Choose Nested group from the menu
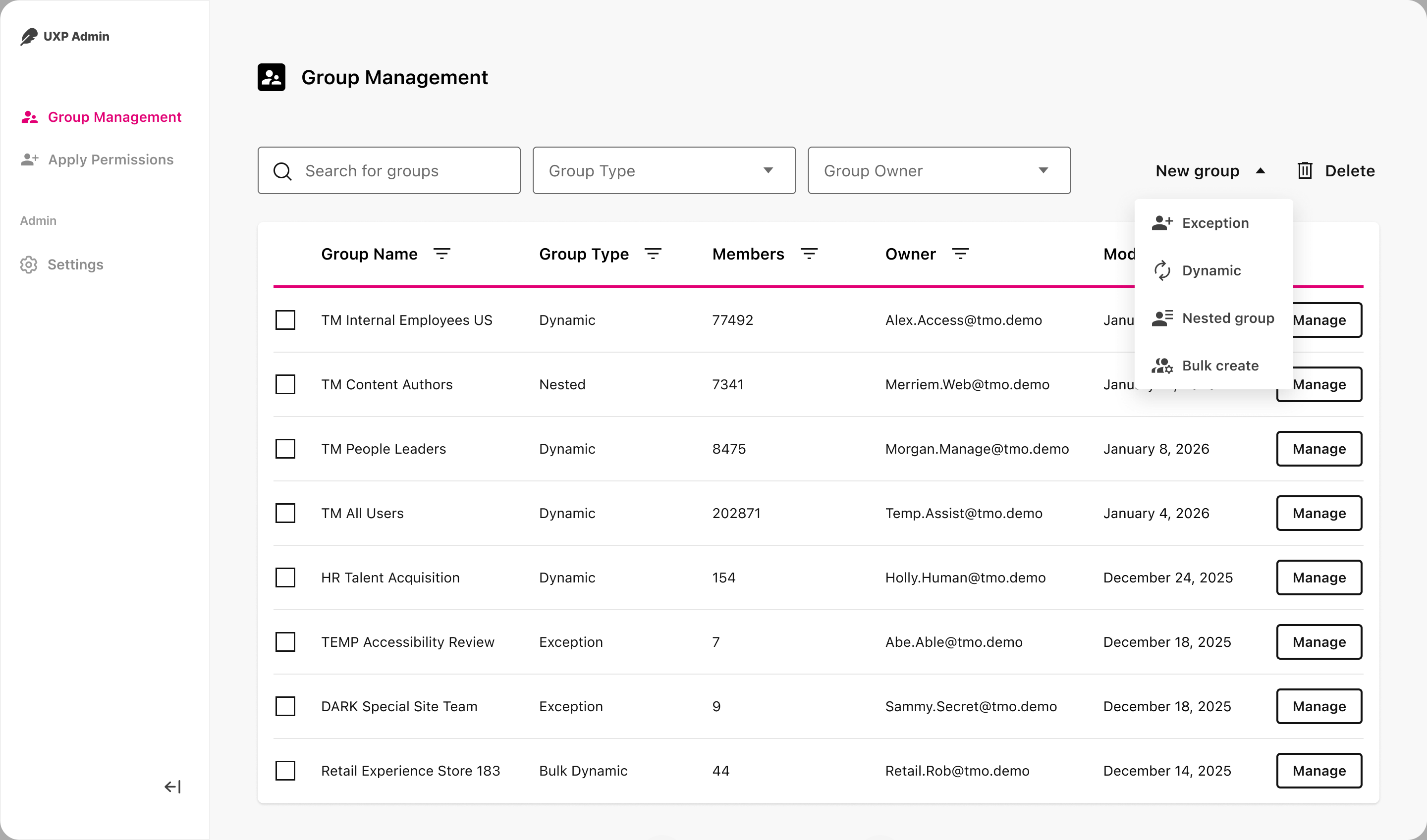 (1214, 318)
